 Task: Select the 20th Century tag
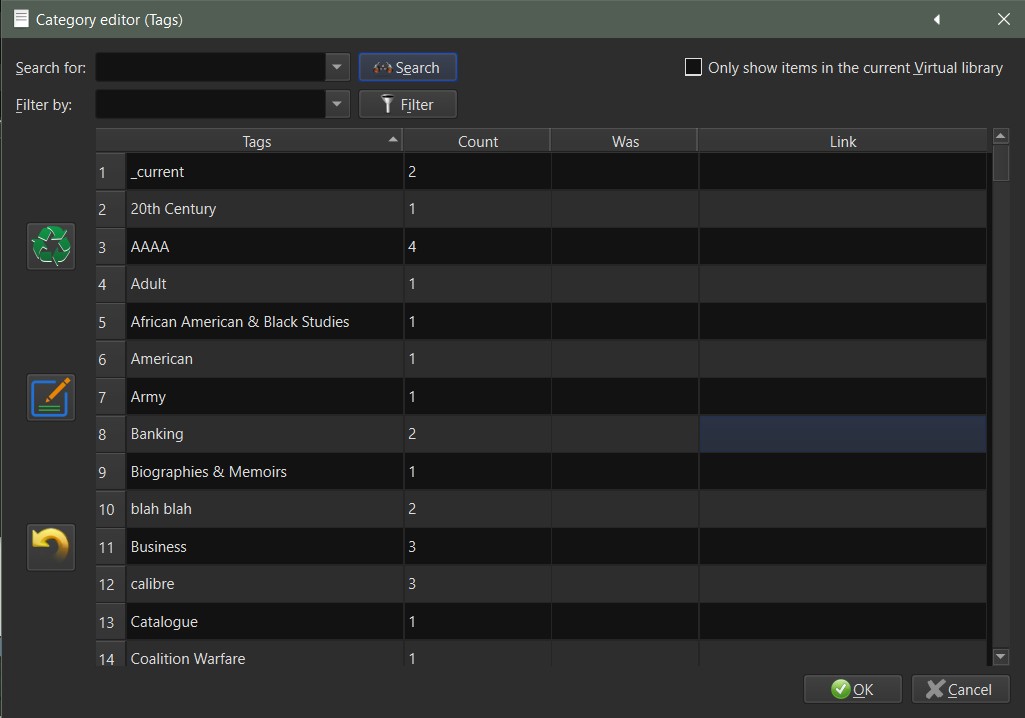[265, 209]
